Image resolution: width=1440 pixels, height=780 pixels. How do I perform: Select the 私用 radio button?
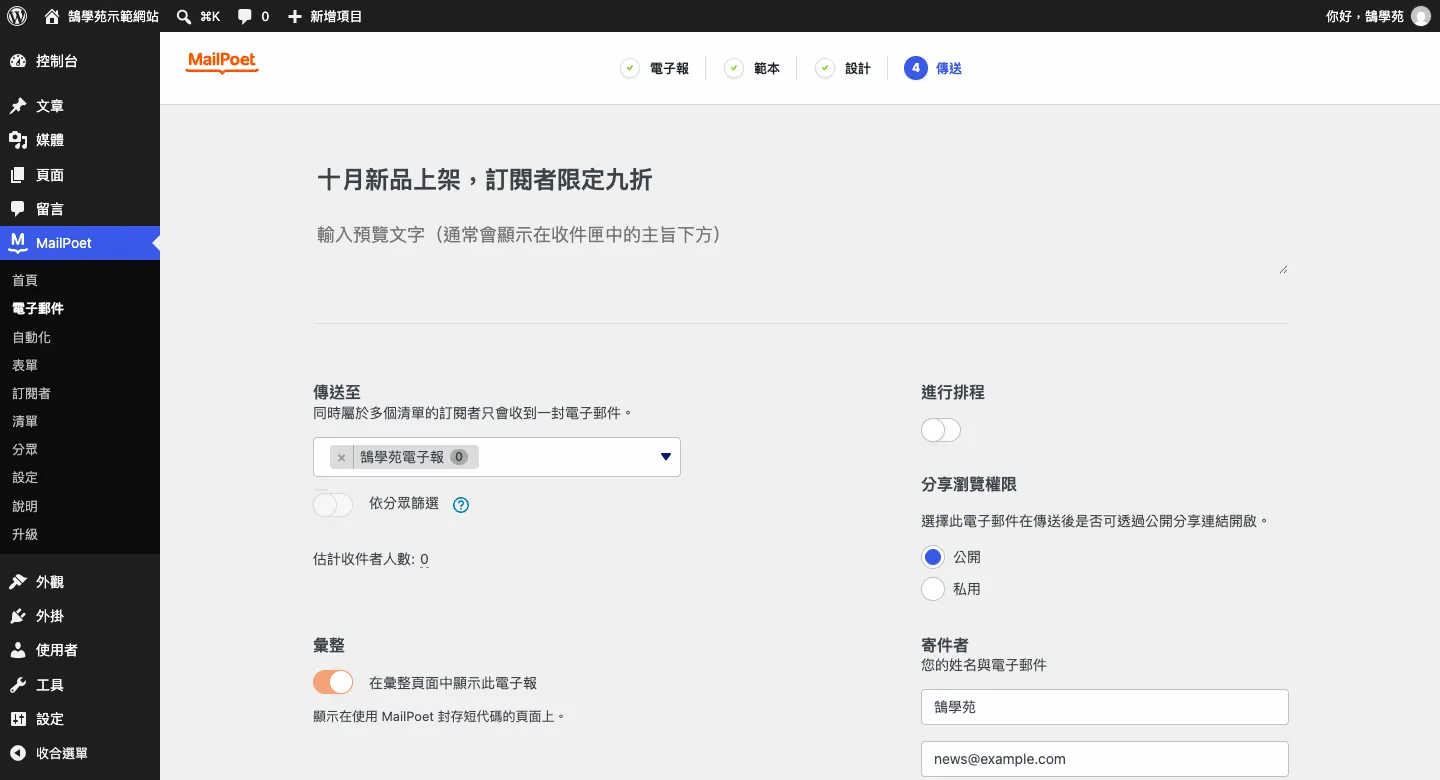933,589
